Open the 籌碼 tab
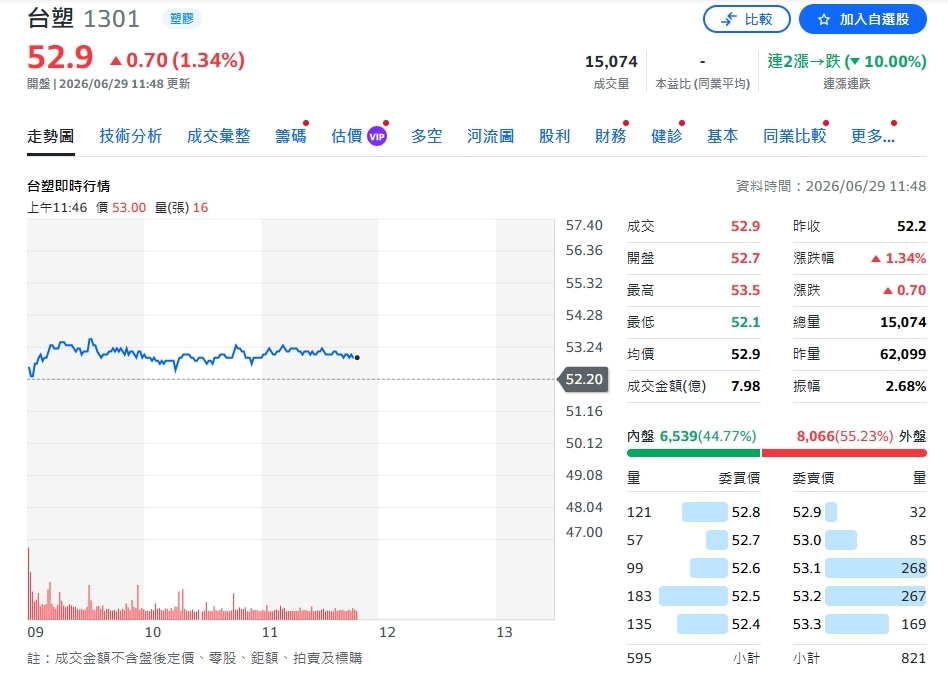Image resolution: width=948 pixels, height=684 pixels. tap(290, 136)
